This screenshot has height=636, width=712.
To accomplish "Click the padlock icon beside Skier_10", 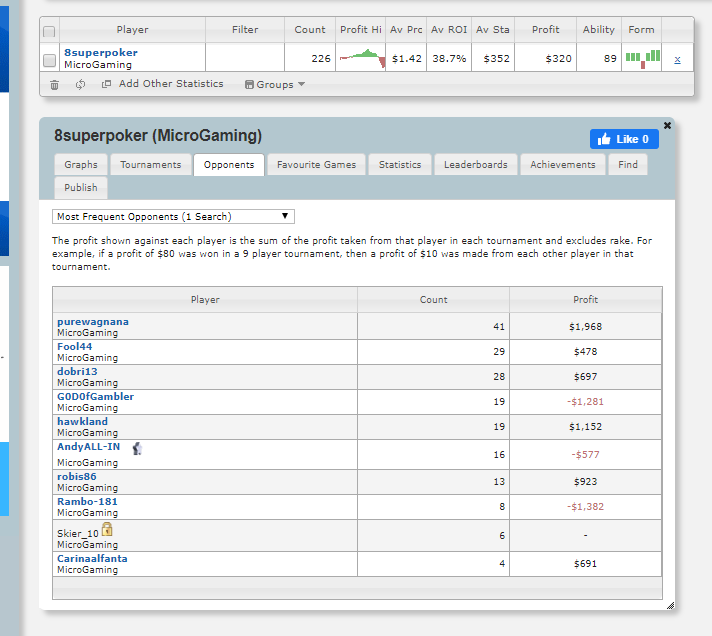I will 107,529.
